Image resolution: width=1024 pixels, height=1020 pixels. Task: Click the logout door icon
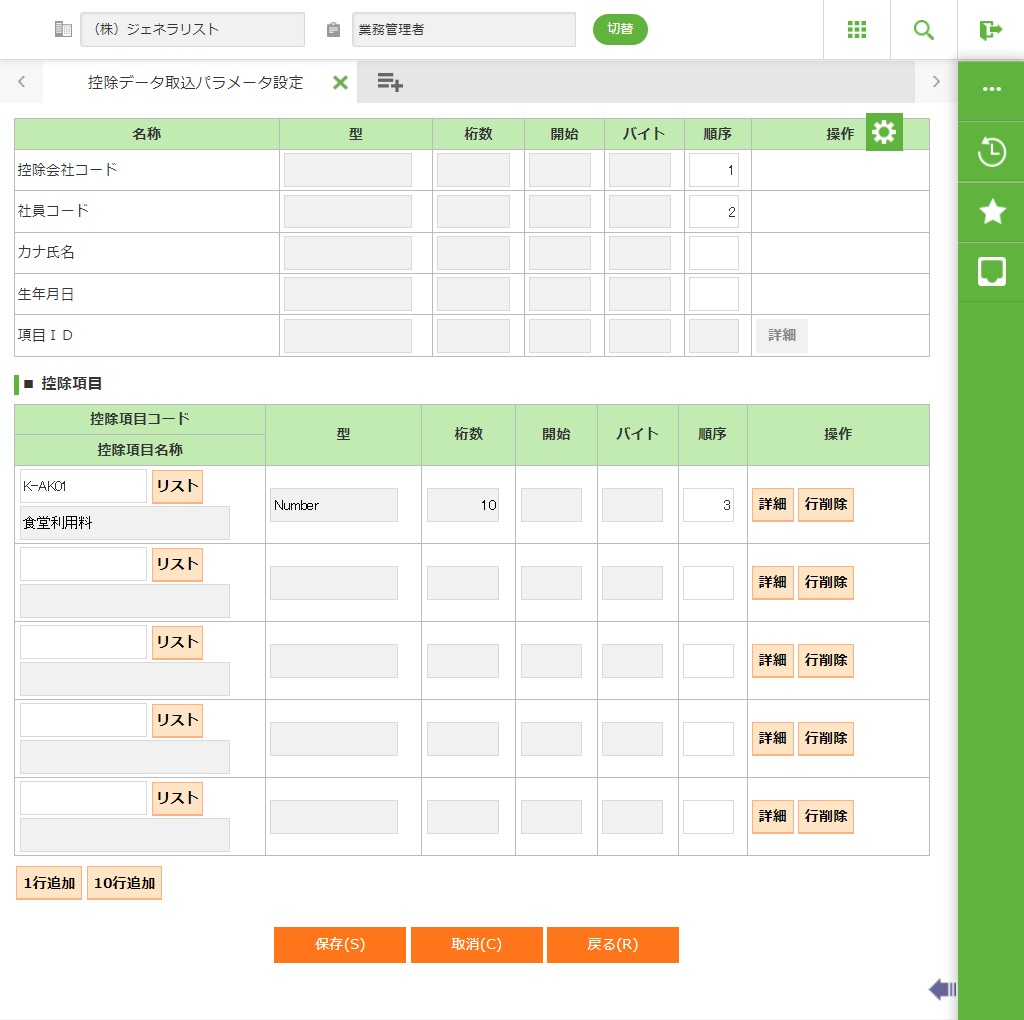991,30
